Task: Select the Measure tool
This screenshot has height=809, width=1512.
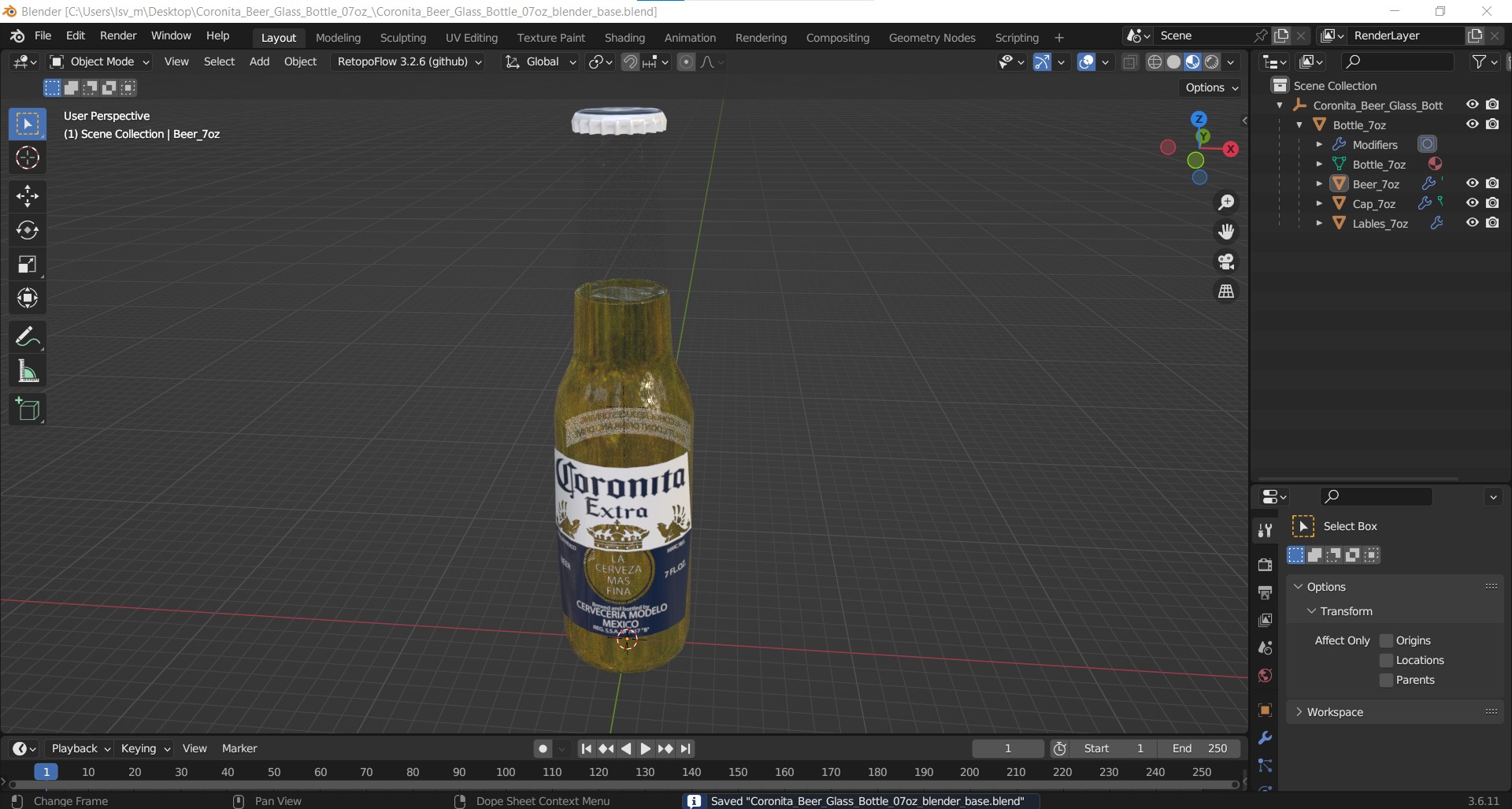Action: (x=28, y=371)
